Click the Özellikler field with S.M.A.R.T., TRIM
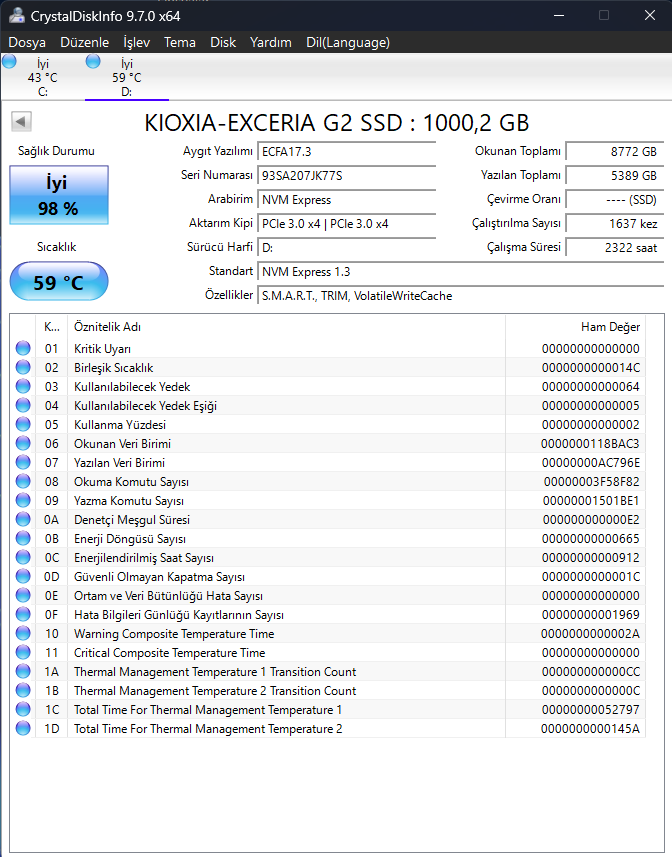 pos(461,296)
